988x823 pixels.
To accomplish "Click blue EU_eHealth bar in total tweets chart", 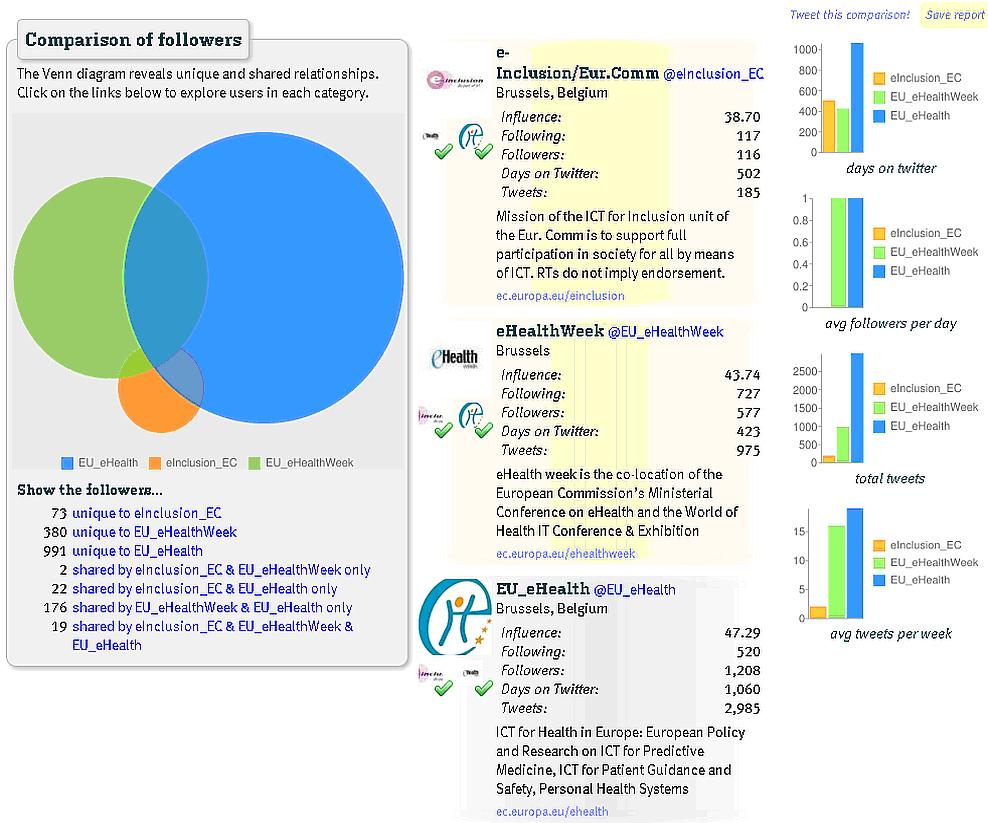I will point(857,408).
